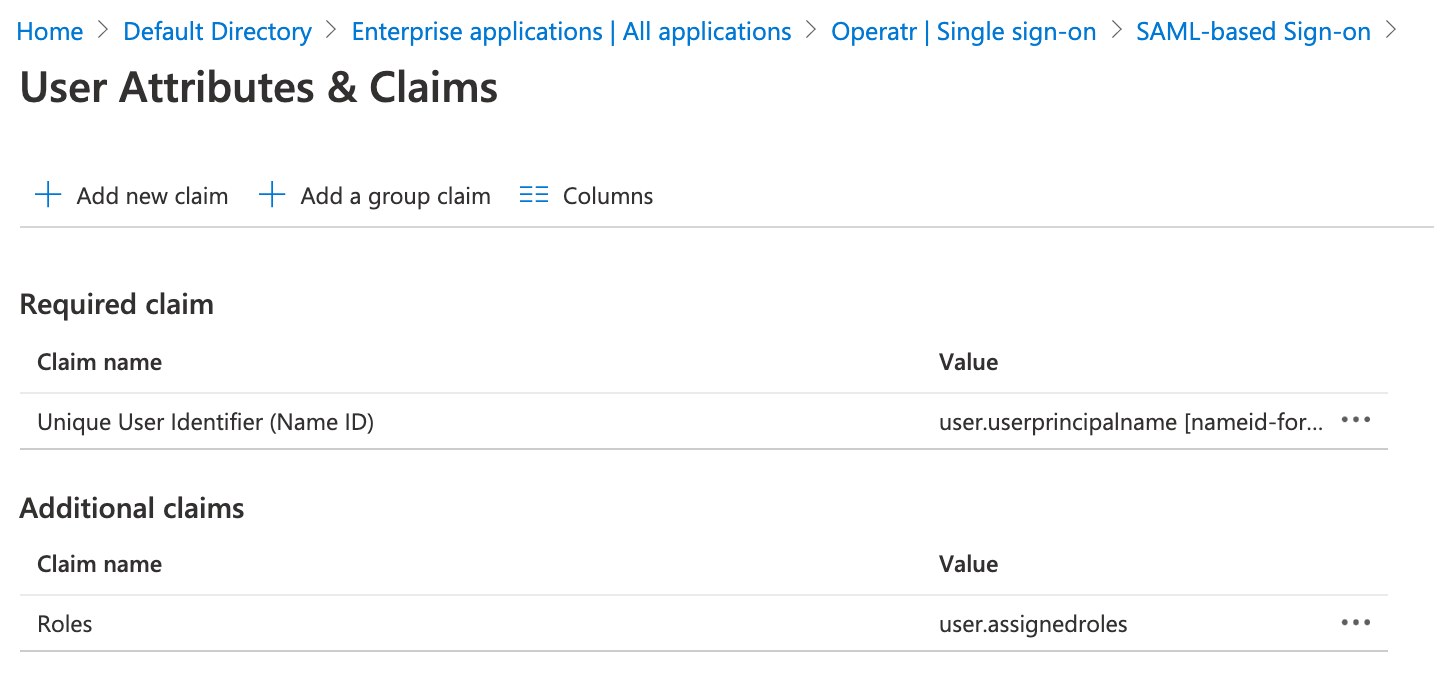Select the Unique User Identifier (Name ID) claim
The image size is (1434, 698).
pos(205,423)
